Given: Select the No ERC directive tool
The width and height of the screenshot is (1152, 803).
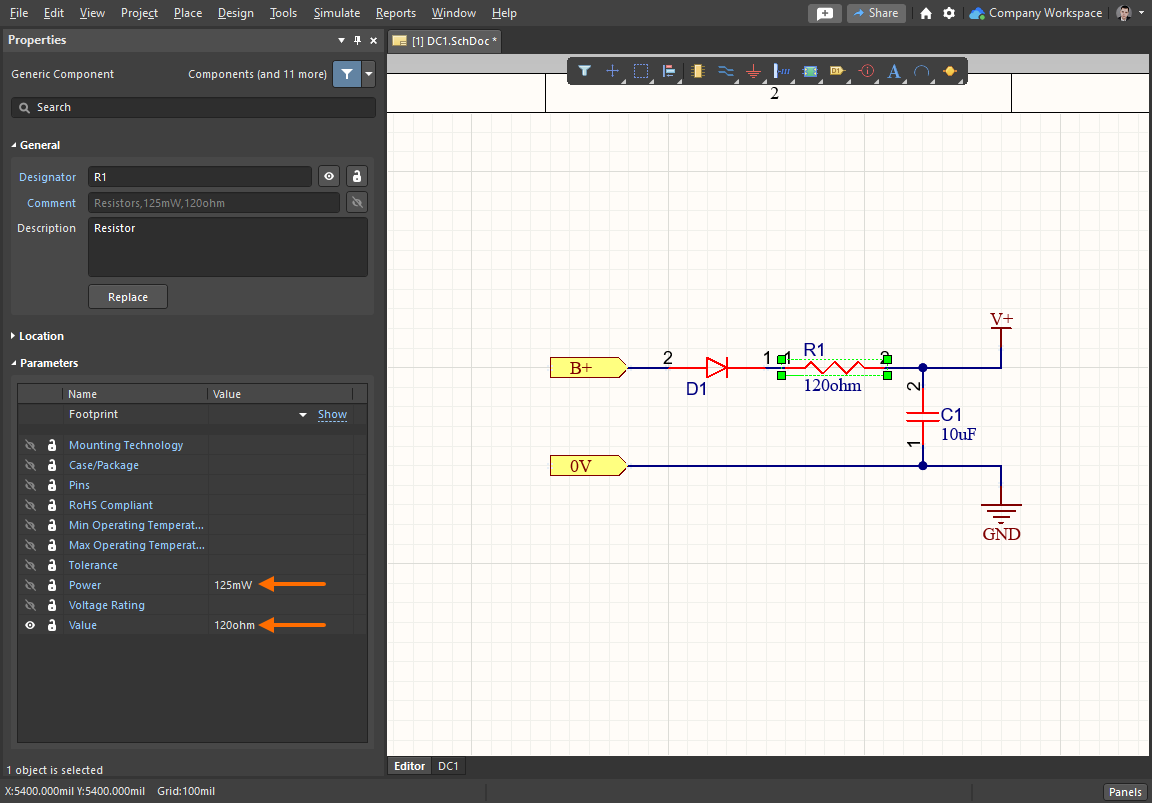Looking at the screenshot, I should tap(865, 71).
